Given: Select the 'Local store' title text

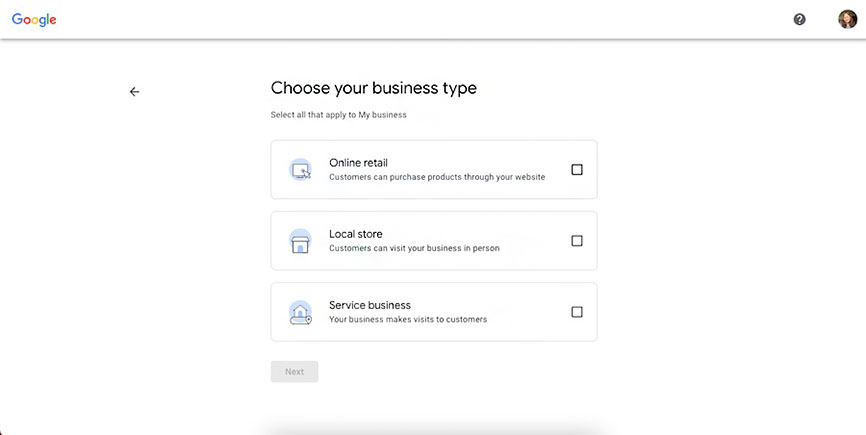Looking at the screenshot, I should pos(356,234).
